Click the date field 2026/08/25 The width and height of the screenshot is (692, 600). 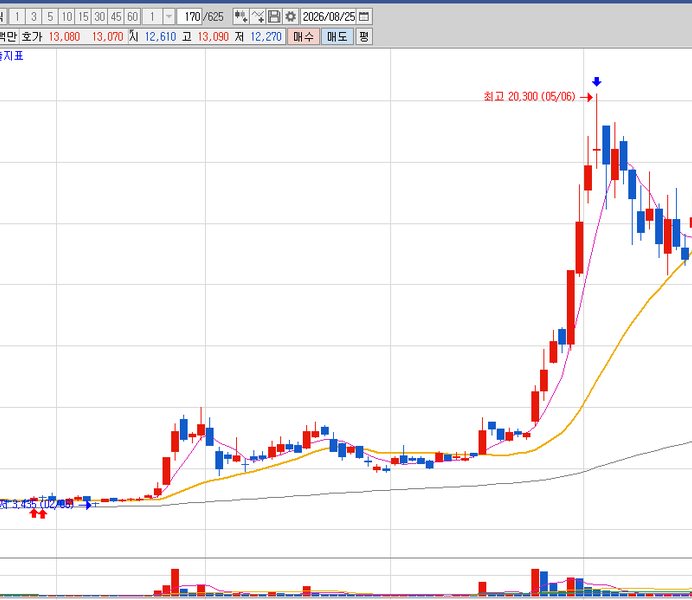tap(329, 17)
